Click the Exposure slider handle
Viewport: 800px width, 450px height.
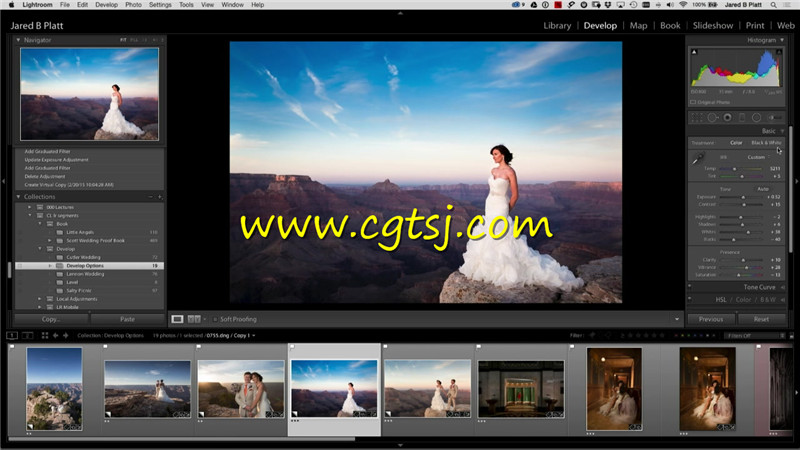tap(743, 197)
